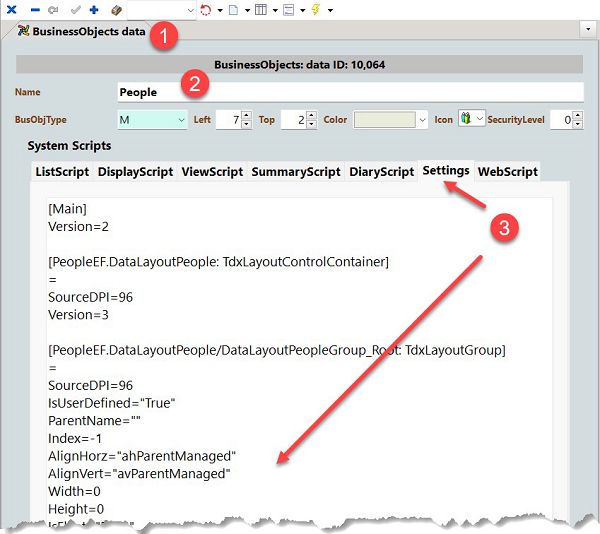Decrease the Left value with down arrow
The width and height of the screenshot is (600, 534).
[x=247, y=124]
